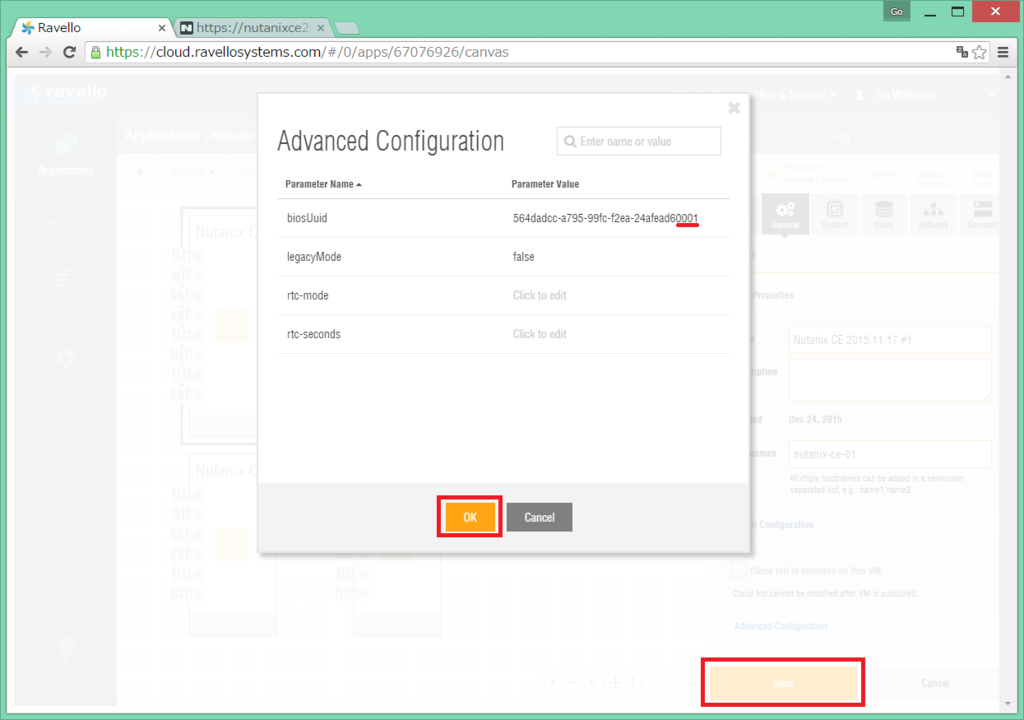Image resolution: width=1024 pixels, height=720 pixels.
Task: Switch to the nutanixce browser tab
Action: 251,27
